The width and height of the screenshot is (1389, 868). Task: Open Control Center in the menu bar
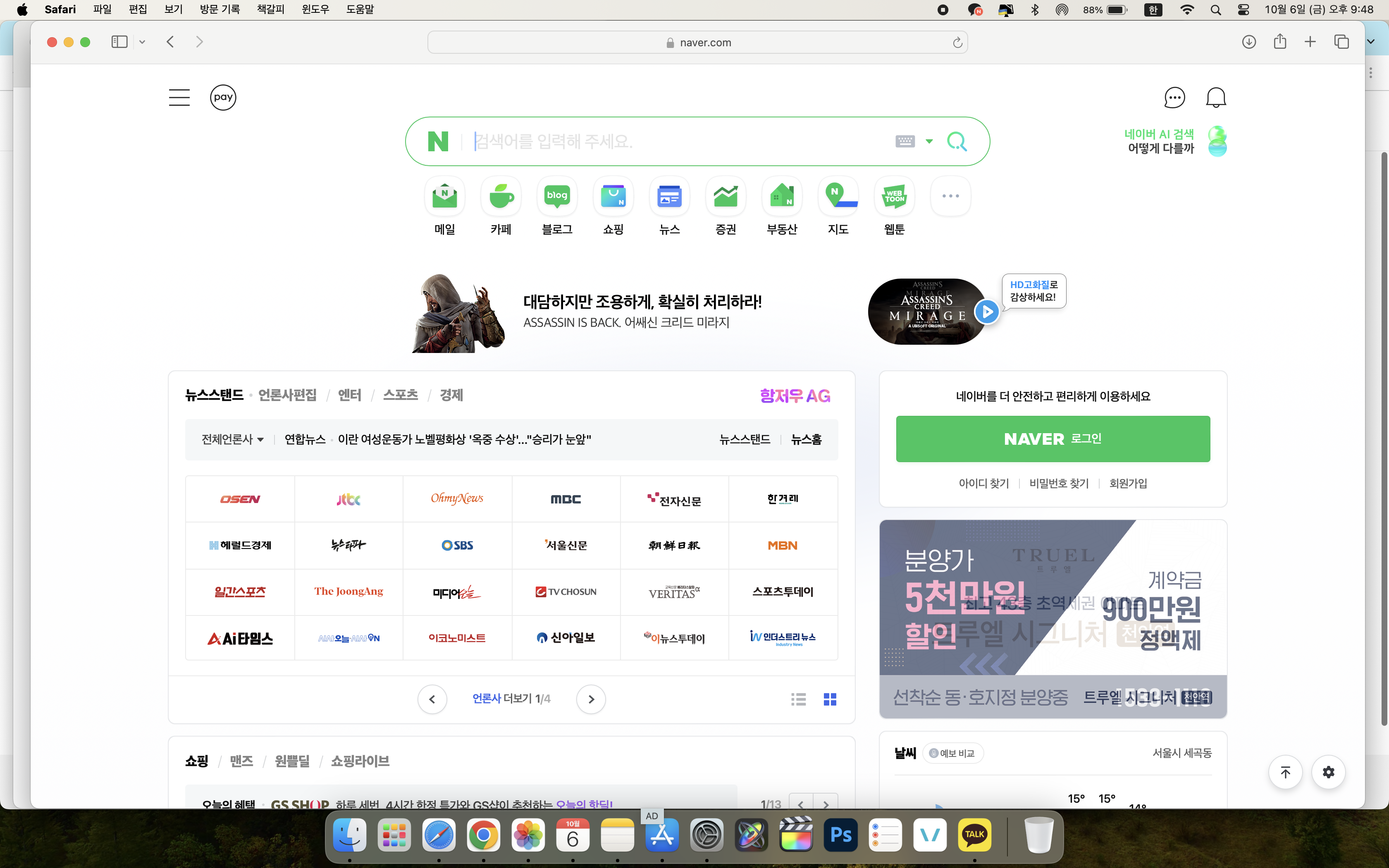1243,10
